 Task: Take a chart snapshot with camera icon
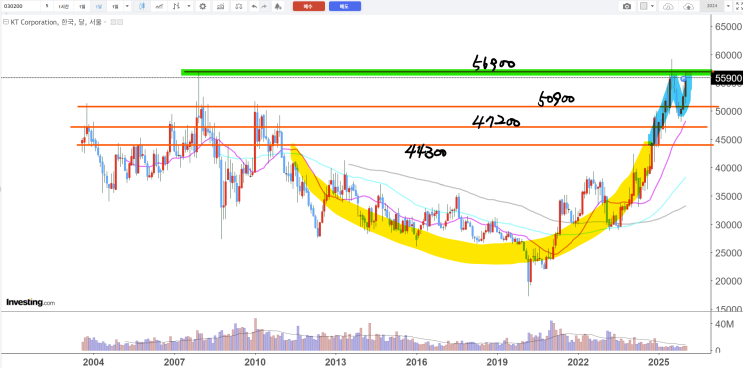click(x=627, y=6)
